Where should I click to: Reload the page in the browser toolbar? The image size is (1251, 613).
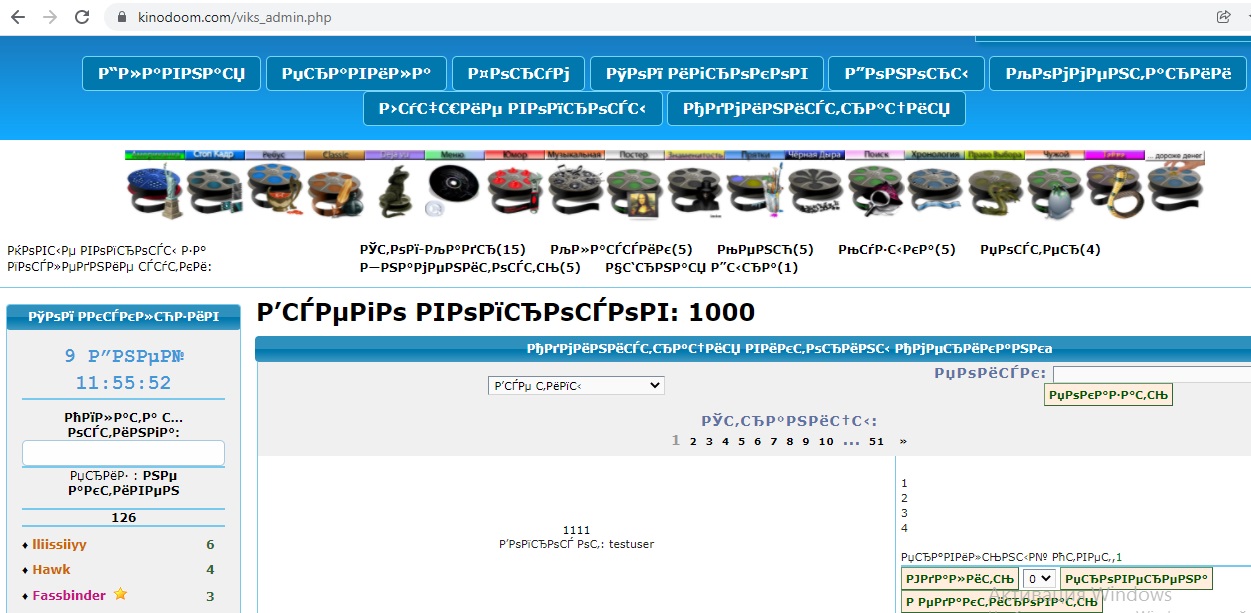click(82, 17)
